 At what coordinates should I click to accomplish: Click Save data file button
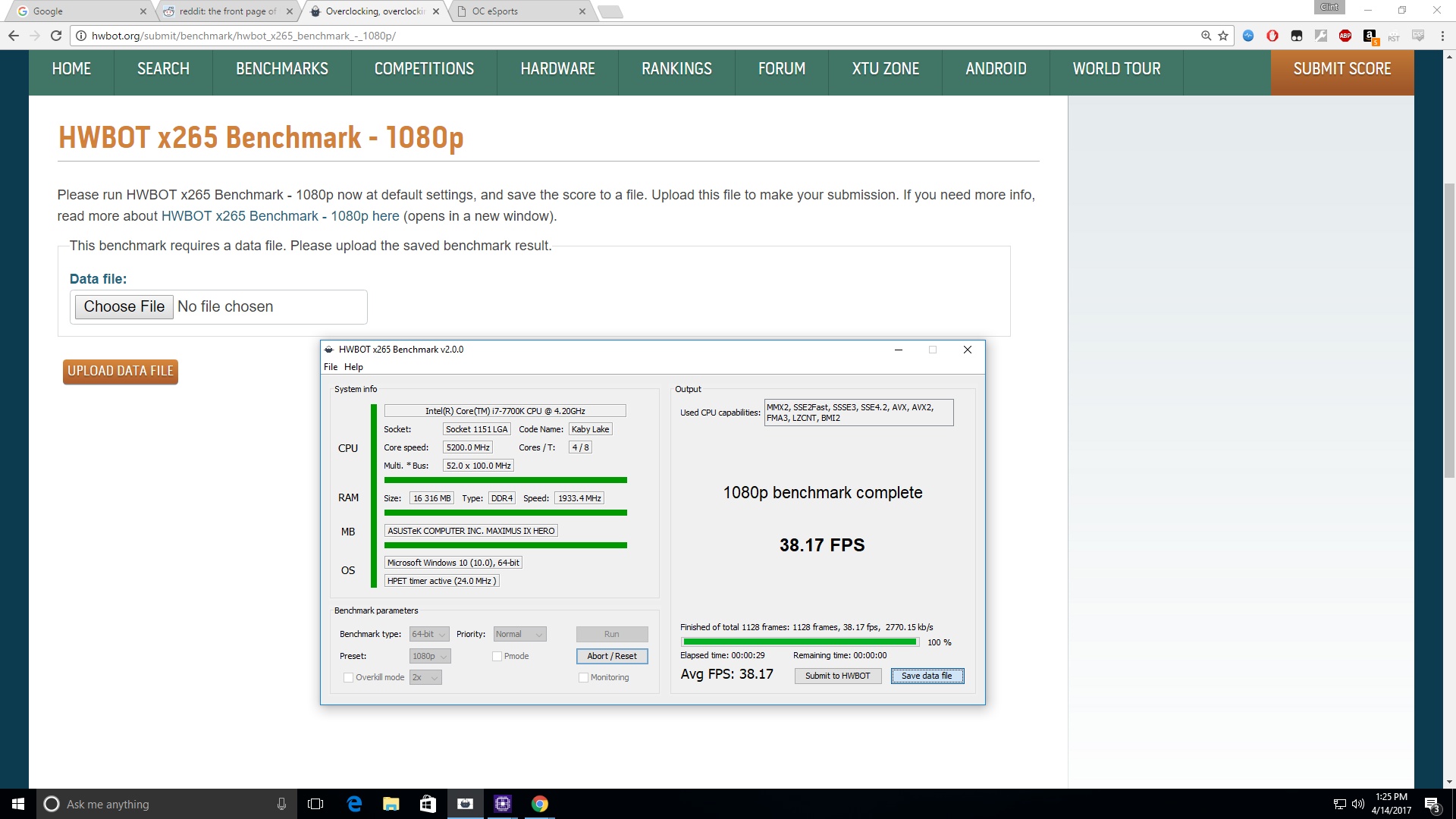927,676
